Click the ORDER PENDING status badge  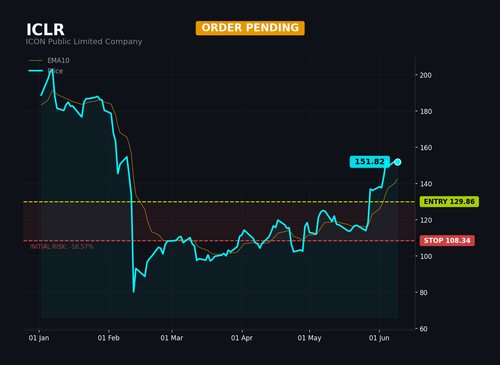pos(250,28)
